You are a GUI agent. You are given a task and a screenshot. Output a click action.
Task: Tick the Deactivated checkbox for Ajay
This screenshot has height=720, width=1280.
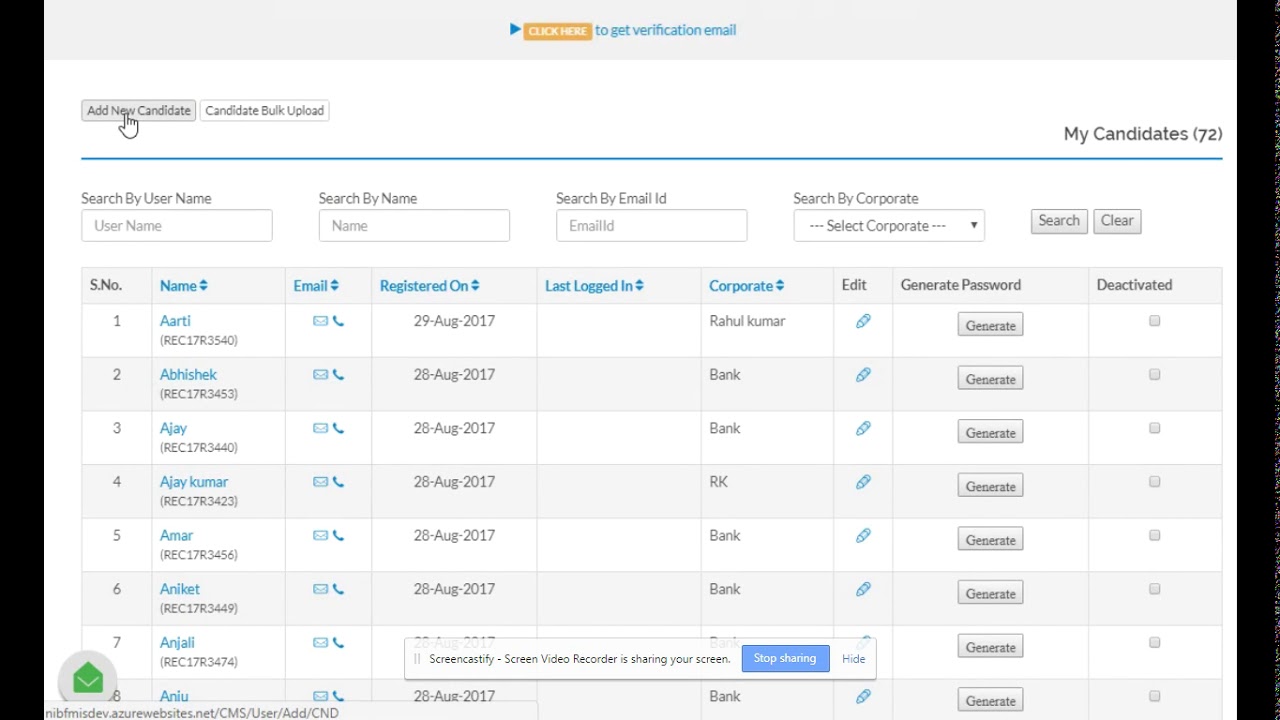[x=1154, y=428]
